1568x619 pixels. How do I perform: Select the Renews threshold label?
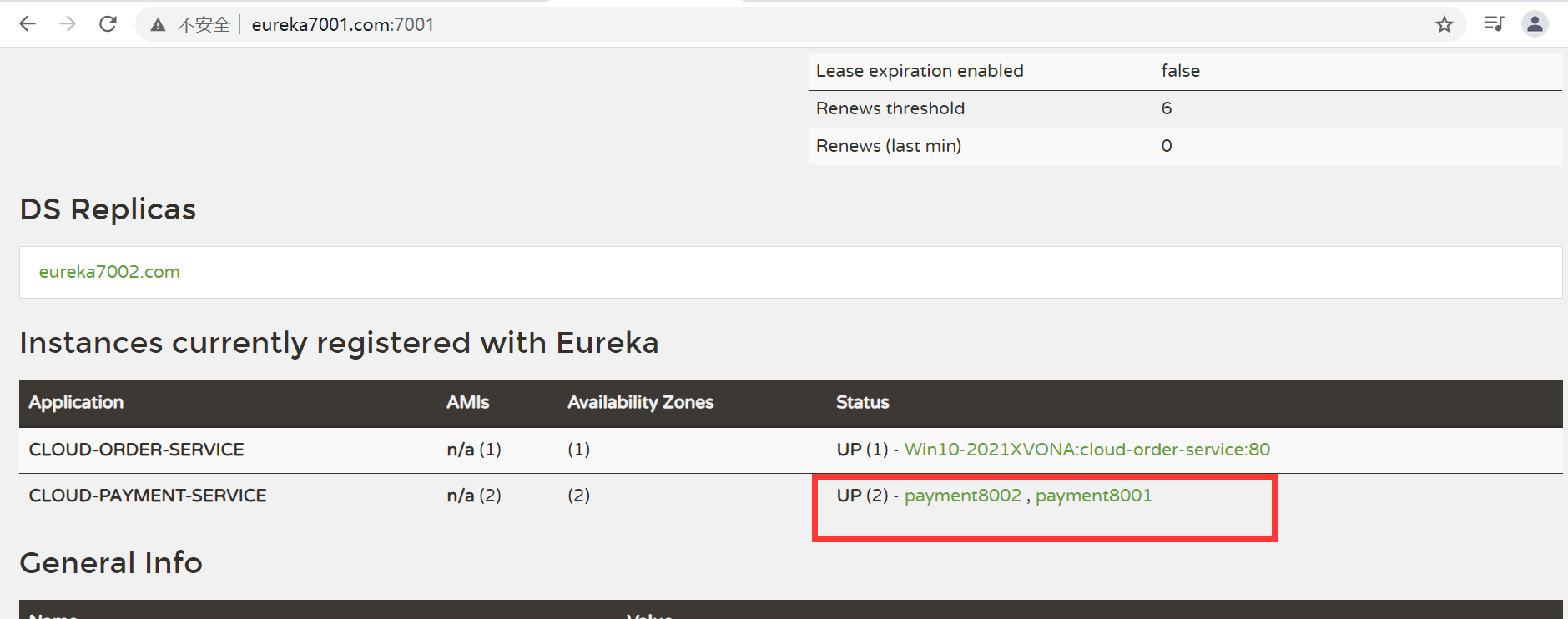point(890,108)
